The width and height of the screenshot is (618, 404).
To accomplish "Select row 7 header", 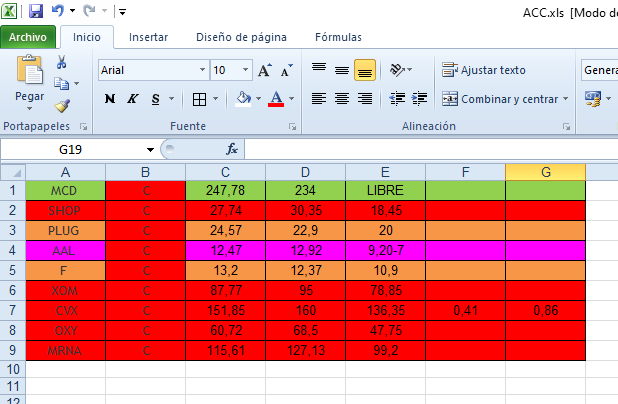I will [x=13, y=311].
